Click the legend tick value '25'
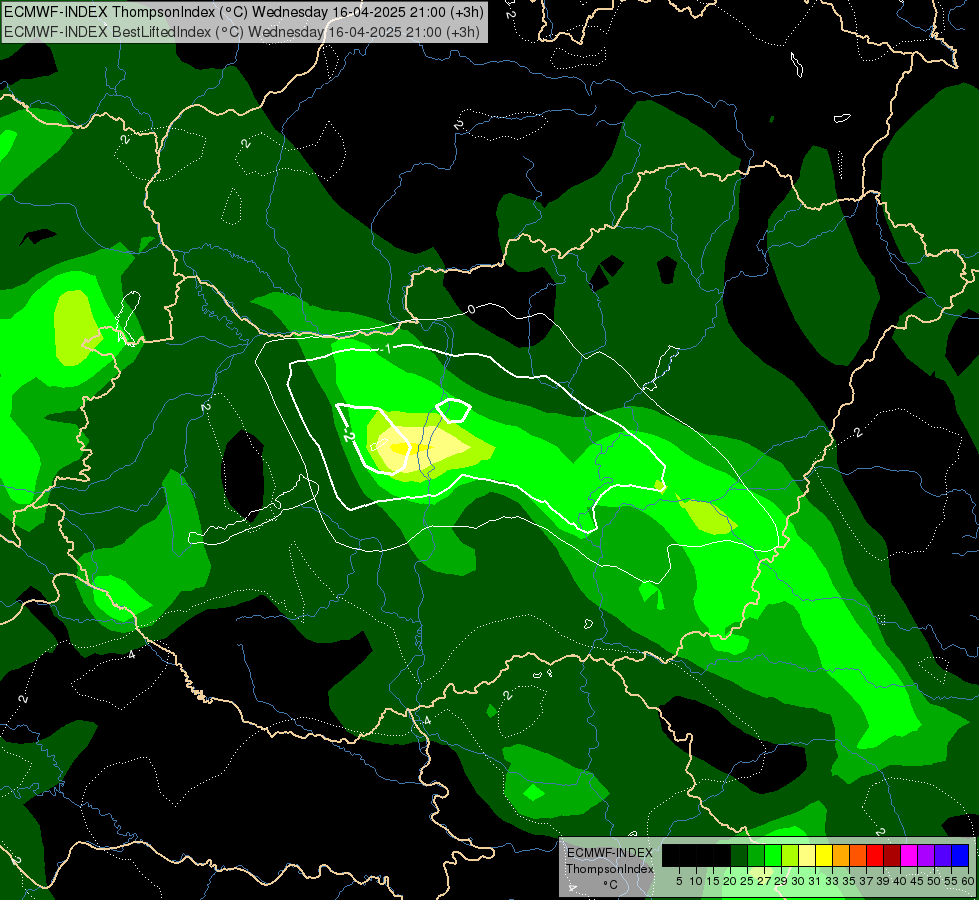This screenshot has width=979, height=900. [x=747, y=881]
